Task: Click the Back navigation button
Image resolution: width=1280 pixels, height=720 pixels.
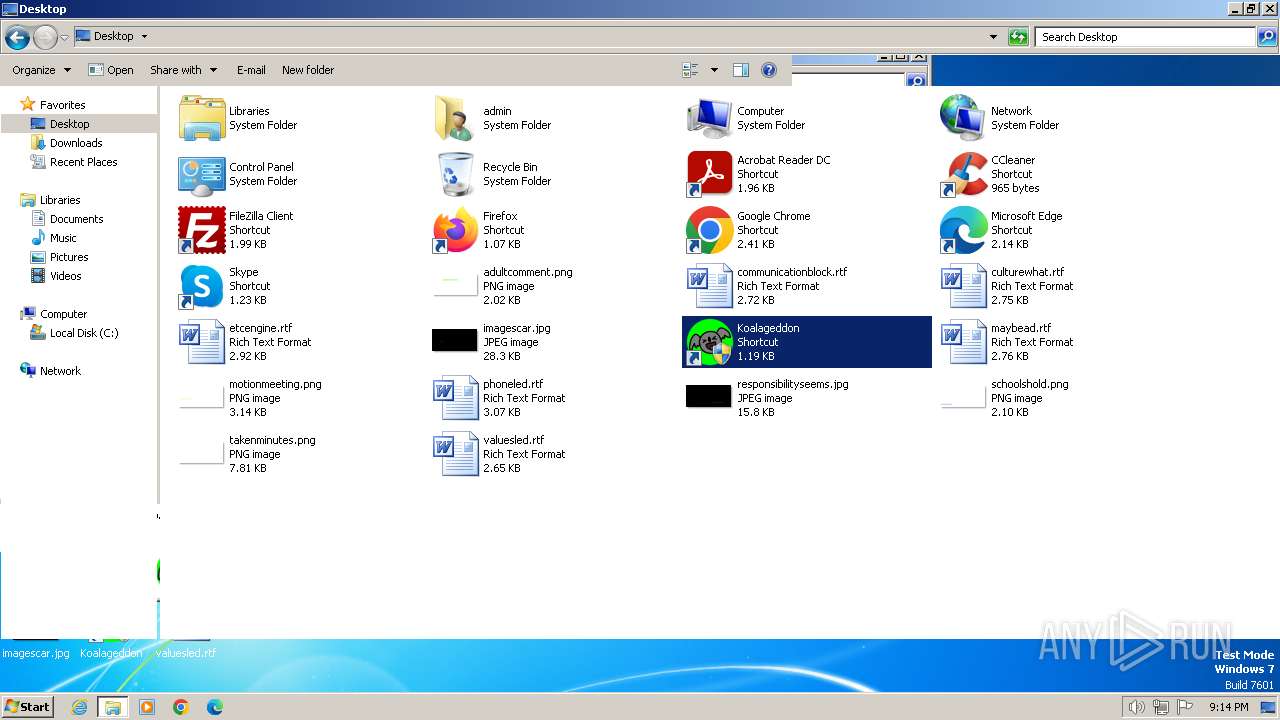Action: tap(17, 38)
